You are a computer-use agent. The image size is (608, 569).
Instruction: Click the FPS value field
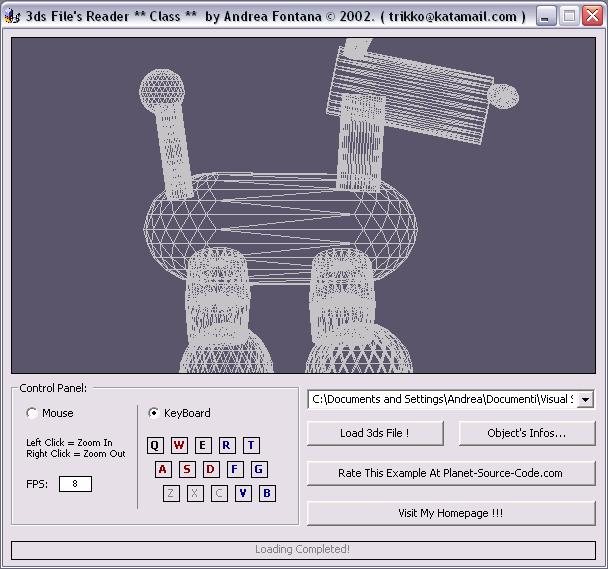click(75, 484)
